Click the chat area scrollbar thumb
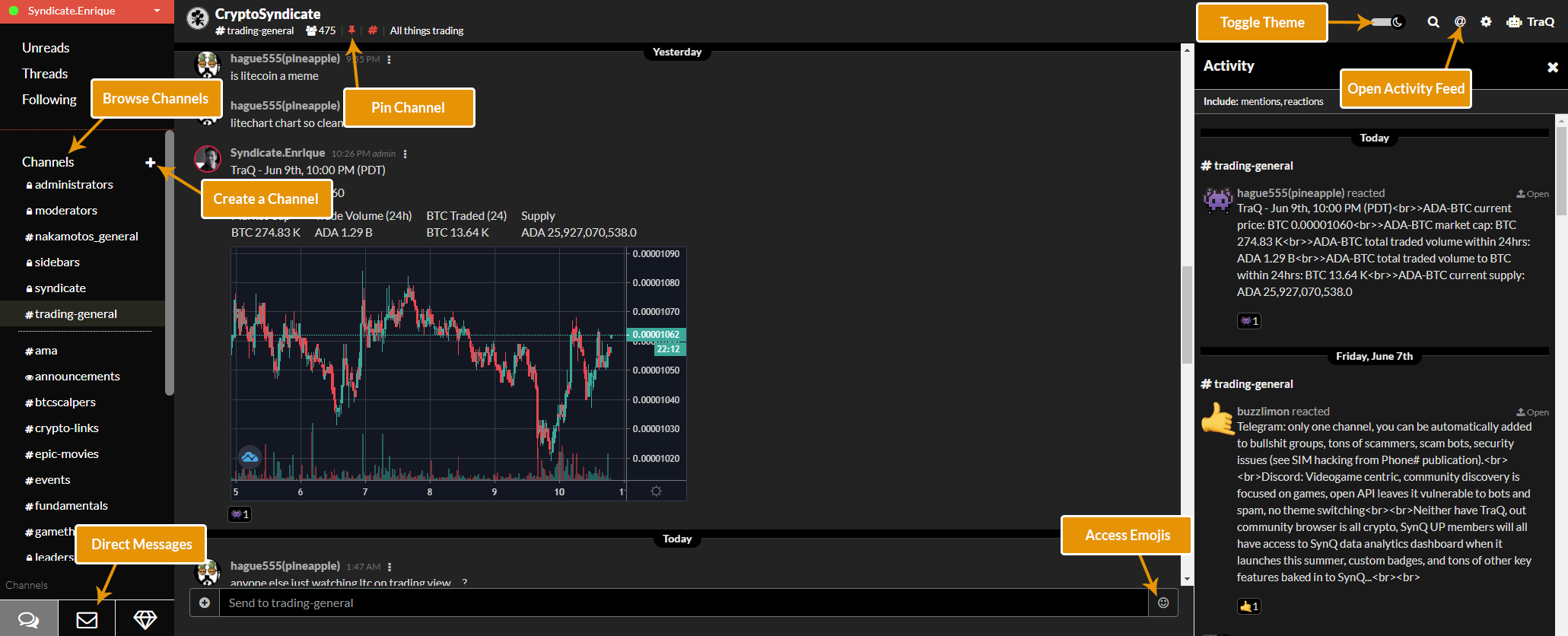The width and height of the screenshot is (1568, 636). pos(1187,315)
